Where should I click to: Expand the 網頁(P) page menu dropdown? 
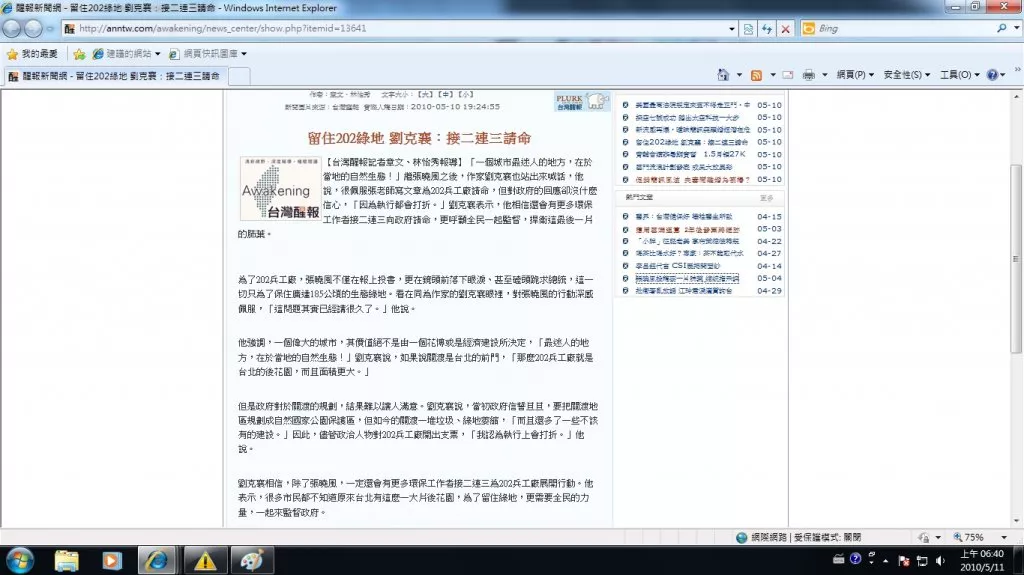pos(854,75)
